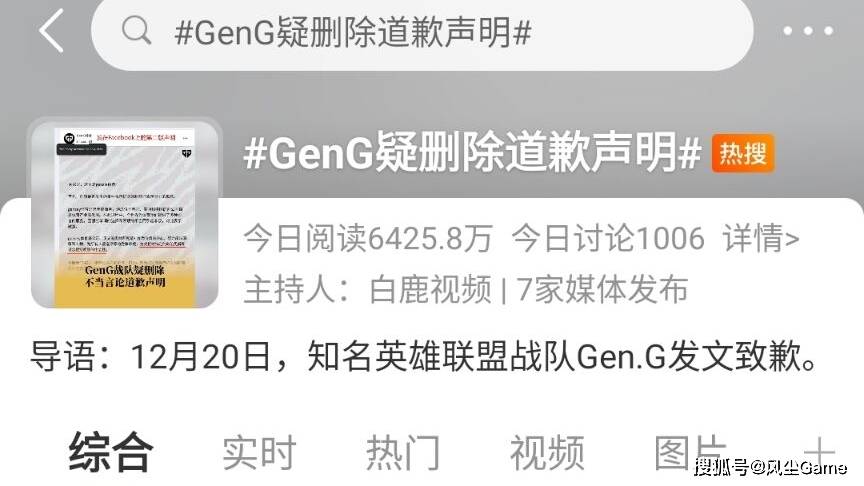864x486 pixels.
Task: Click 7家媒体发布 link
Action: point(602,289)
